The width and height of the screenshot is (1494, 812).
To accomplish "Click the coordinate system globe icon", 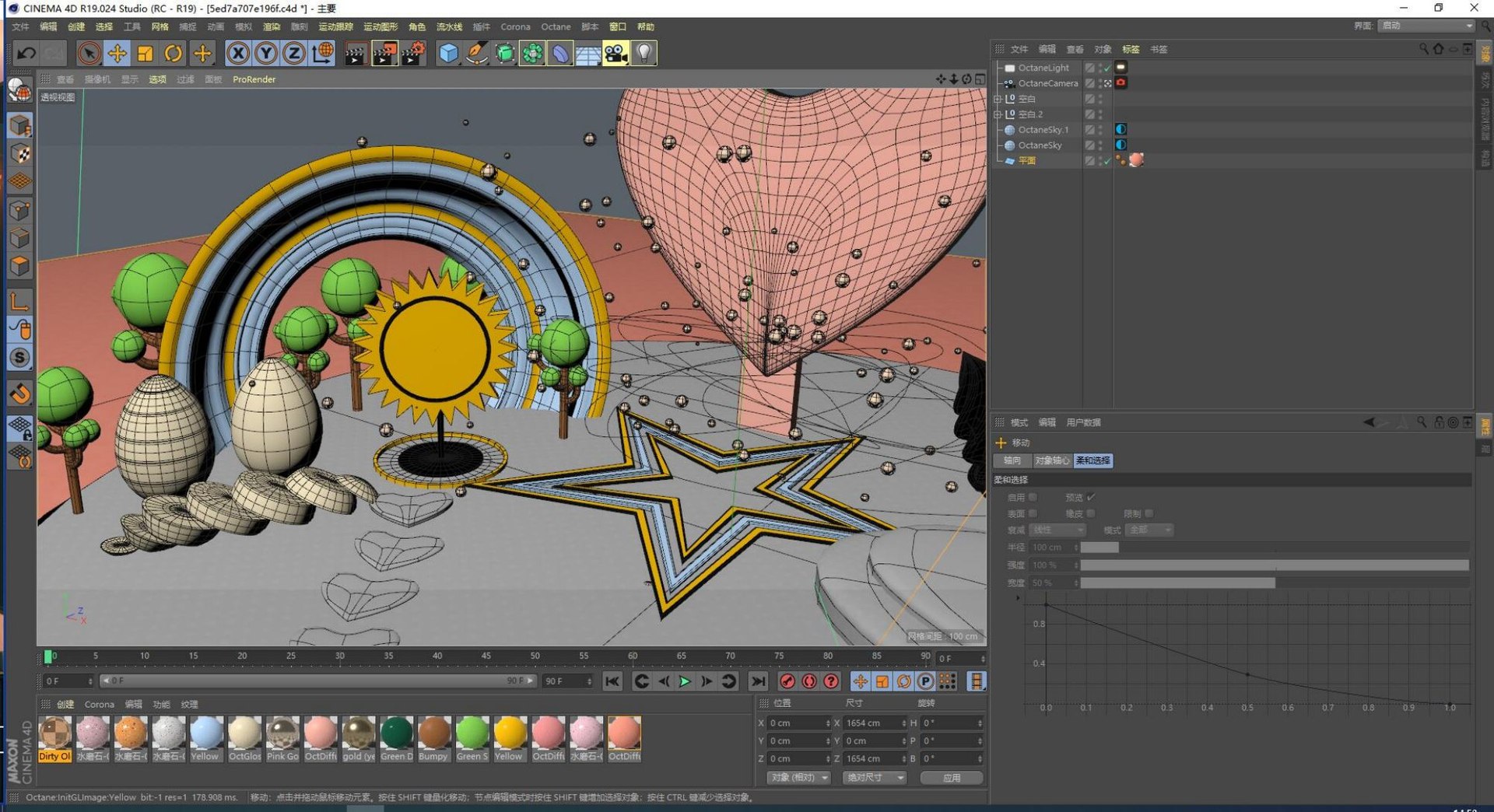I will 322,54.
